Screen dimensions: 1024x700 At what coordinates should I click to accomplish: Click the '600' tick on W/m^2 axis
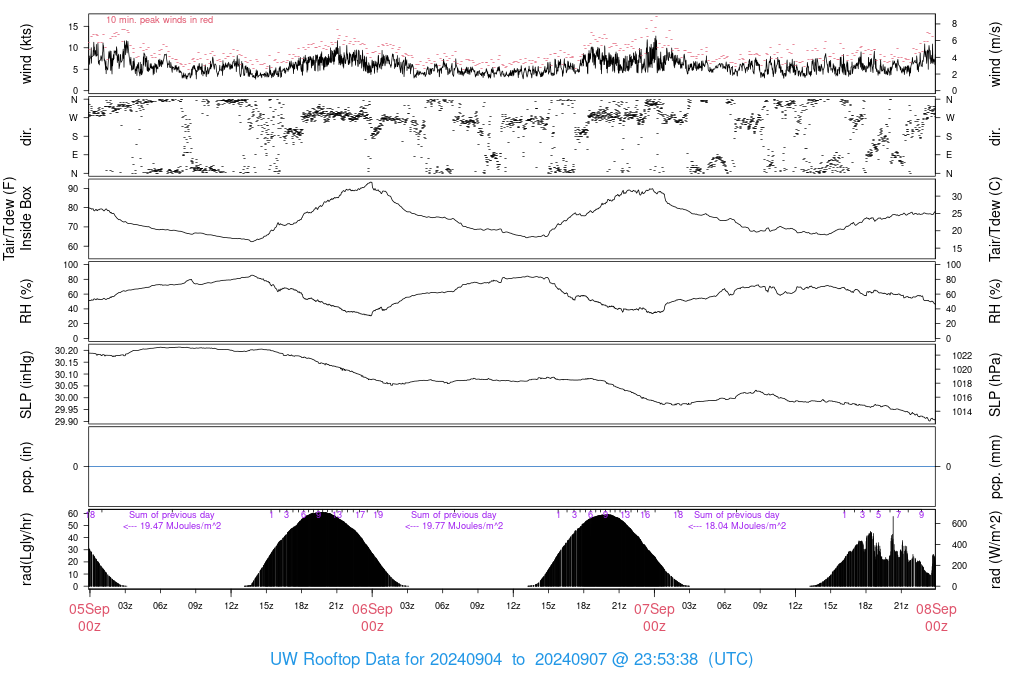pos(959,524)
